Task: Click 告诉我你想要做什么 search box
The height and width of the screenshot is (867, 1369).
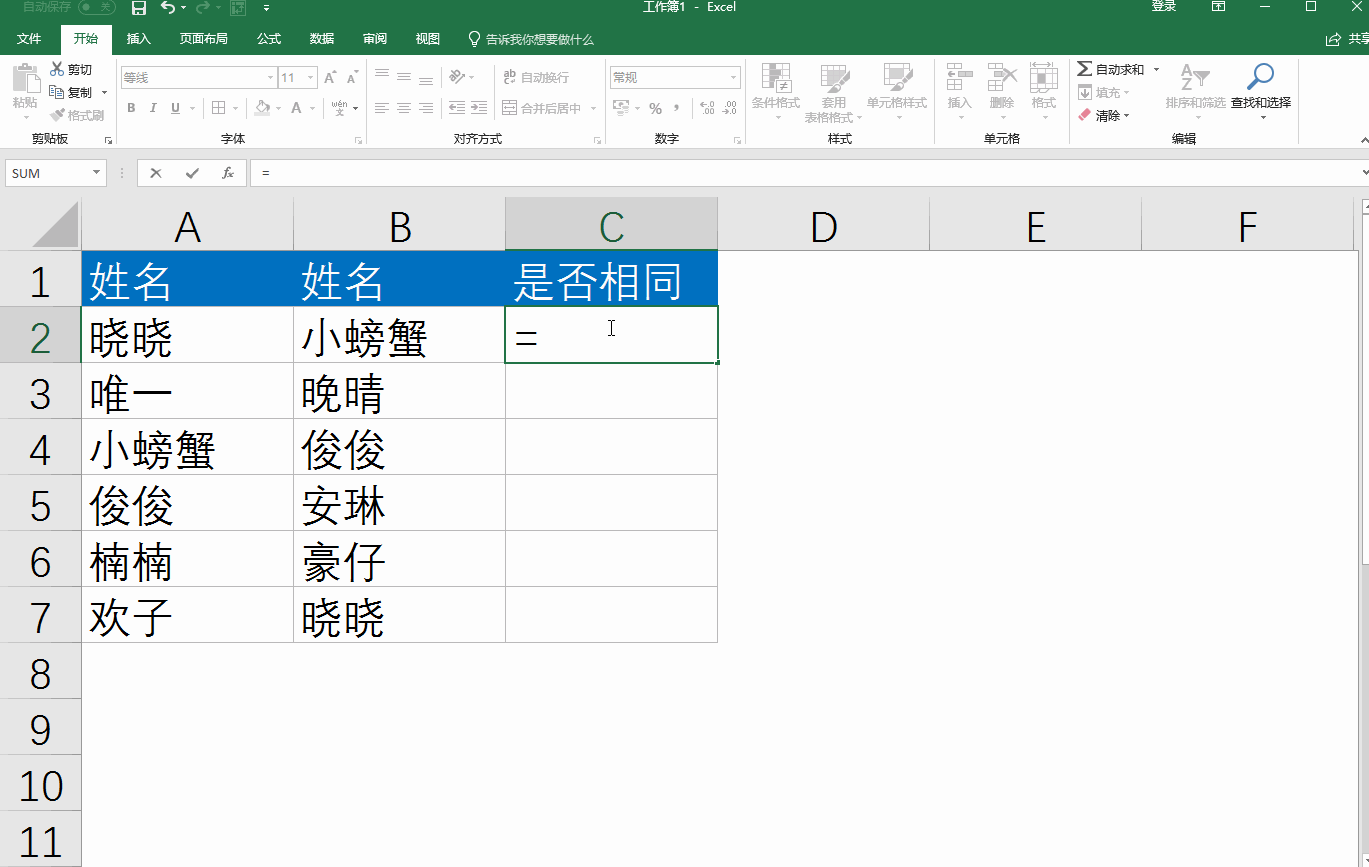Action: (x=531, y=39)
